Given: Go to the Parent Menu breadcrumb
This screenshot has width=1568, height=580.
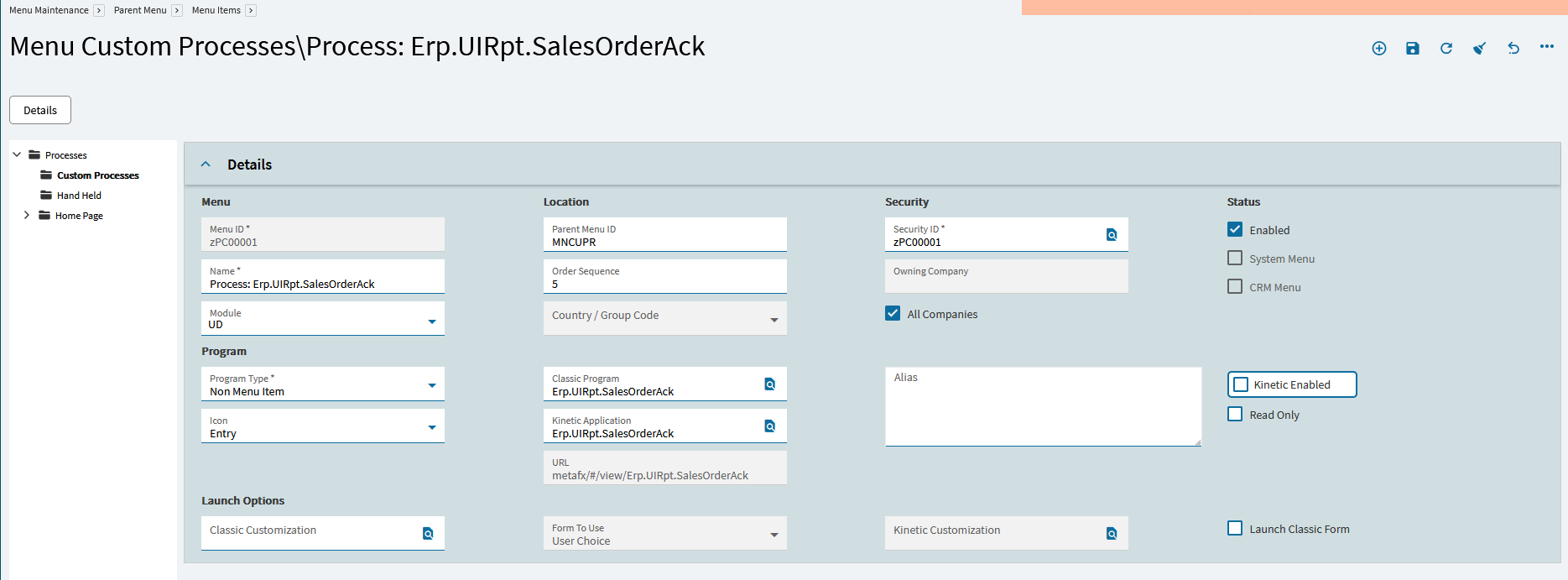Looking at the screenshot, I should (x=140, y=10).
